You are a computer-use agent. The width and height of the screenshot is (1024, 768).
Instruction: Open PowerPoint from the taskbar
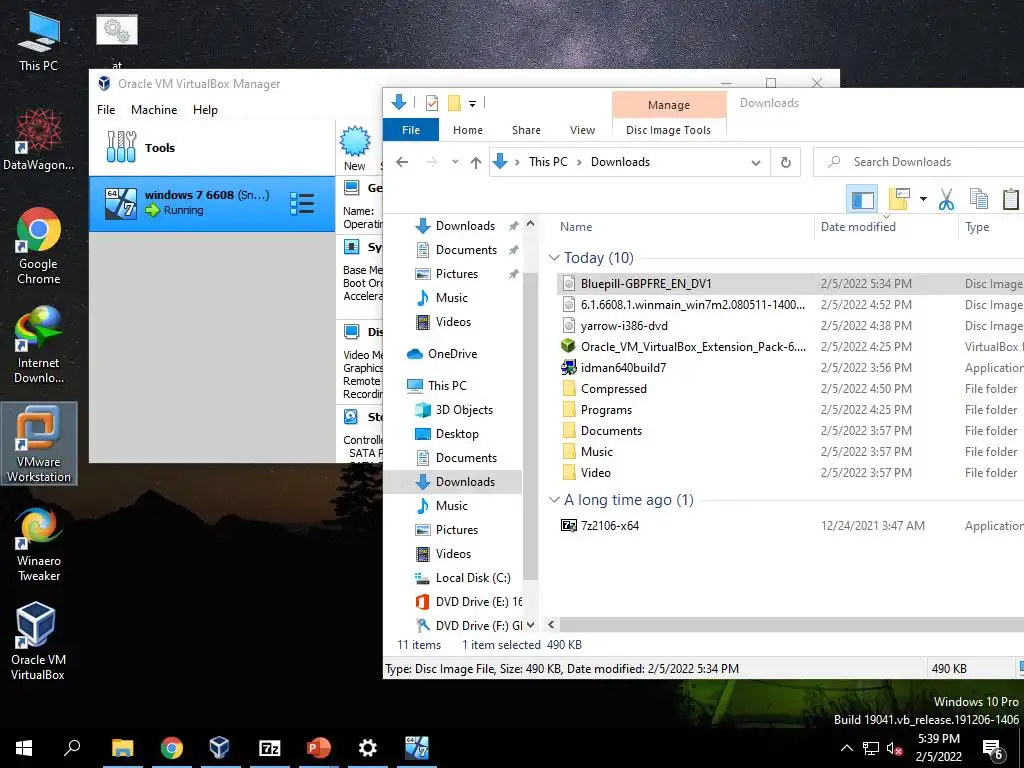click(x=319, y=747)
